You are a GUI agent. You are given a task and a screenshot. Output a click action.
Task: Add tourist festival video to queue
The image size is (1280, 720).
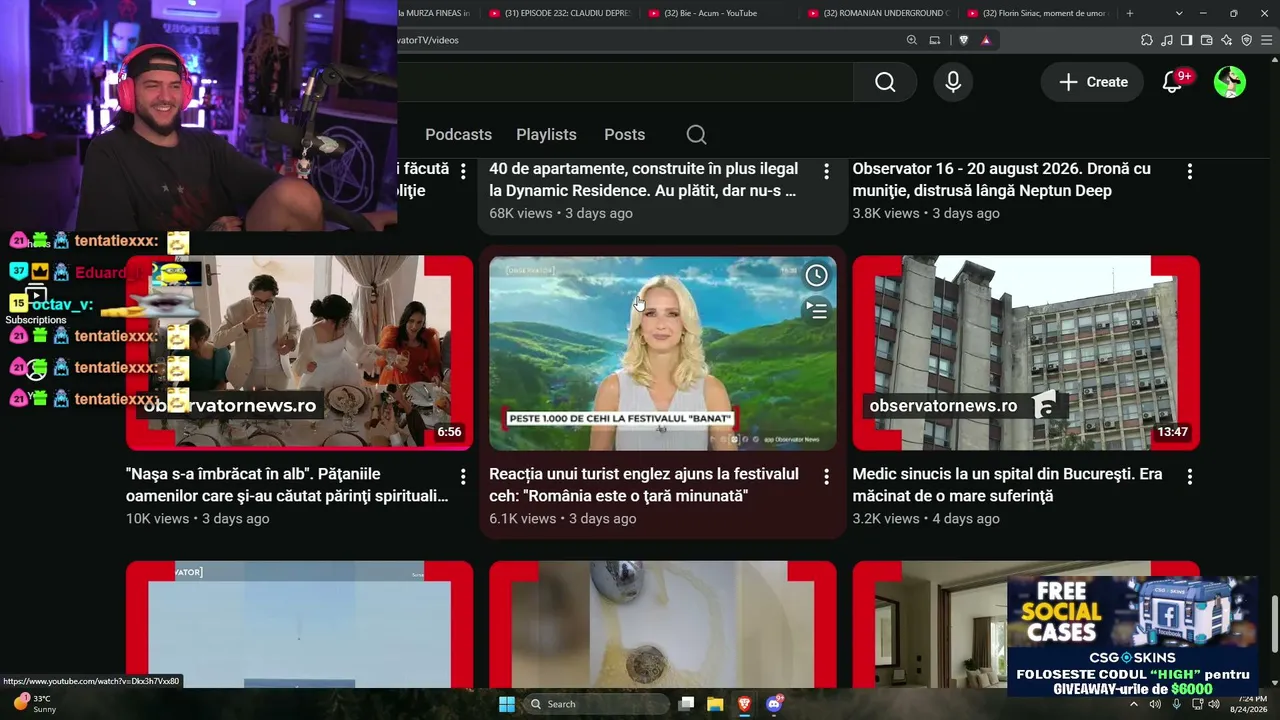[817, 311]
